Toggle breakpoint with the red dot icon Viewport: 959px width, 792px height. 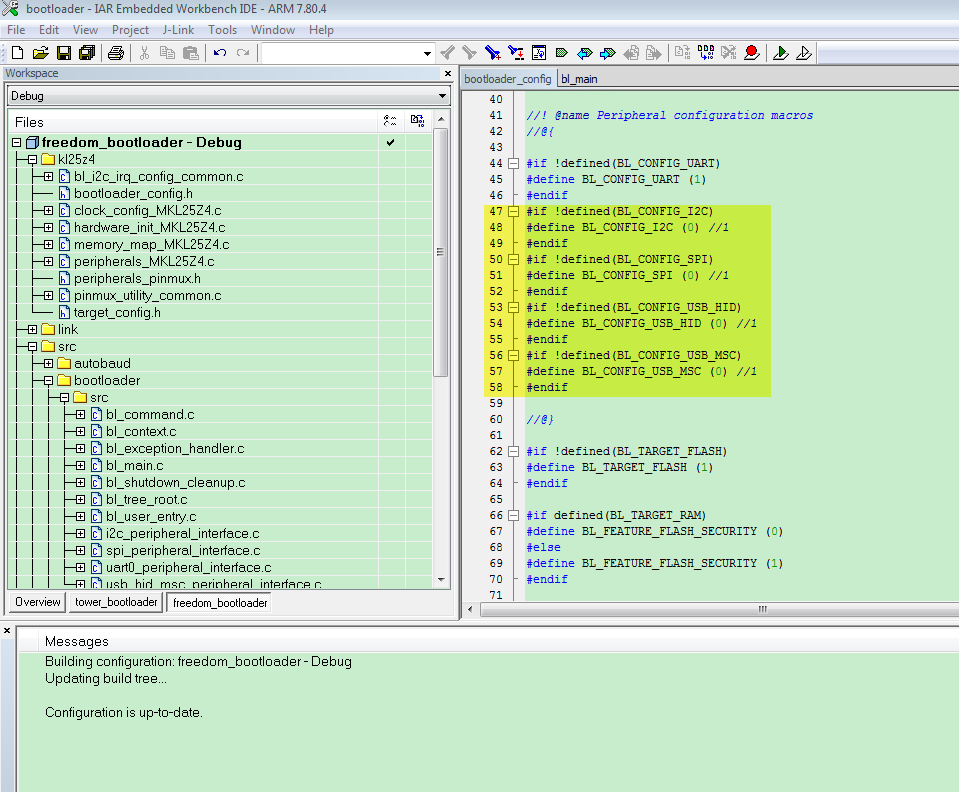point(752,53)
